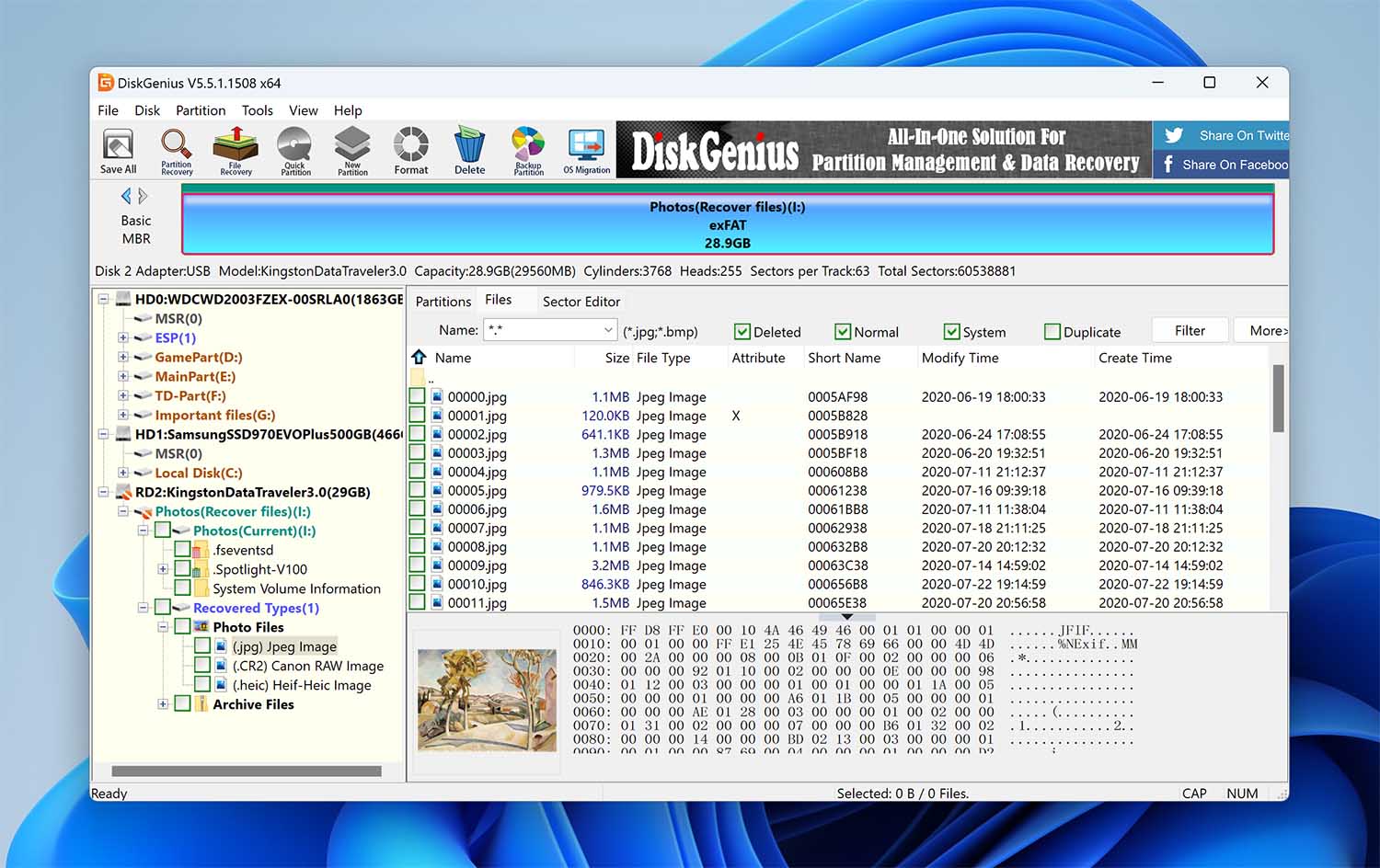The image size is (1380, 868).
Task: Select Important files(G:) in the tree
Action: click(215, 415)
